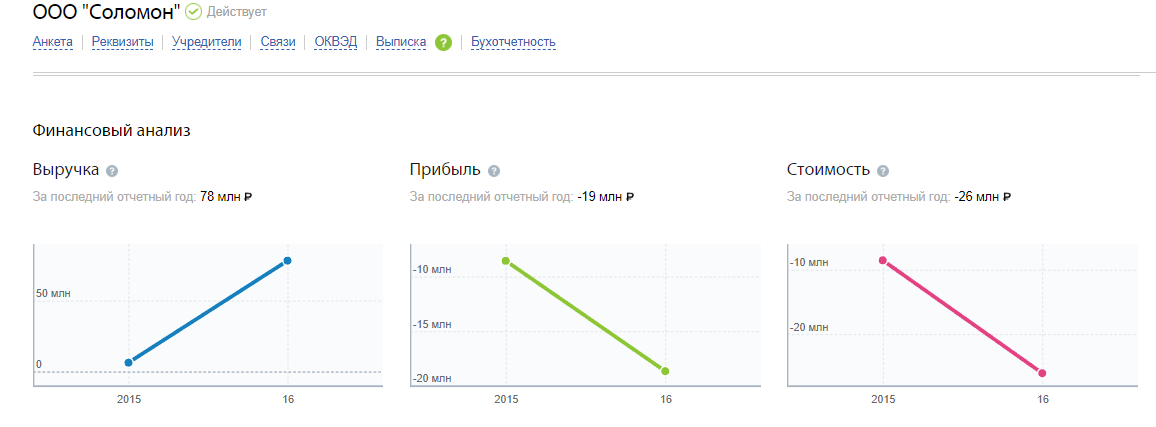Open the Бухотчетность section
This screenshot has height=427, width=1156.
513,42
